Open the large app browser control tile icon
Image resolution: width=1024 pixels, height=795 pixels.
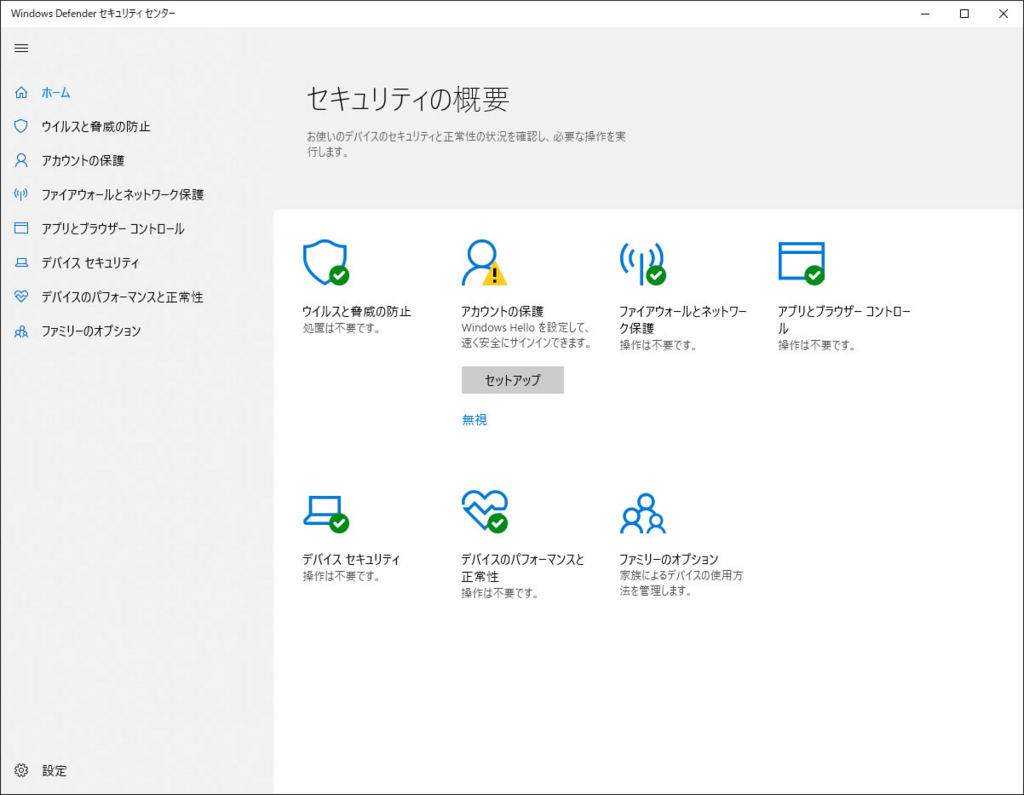tap(801, 263)
